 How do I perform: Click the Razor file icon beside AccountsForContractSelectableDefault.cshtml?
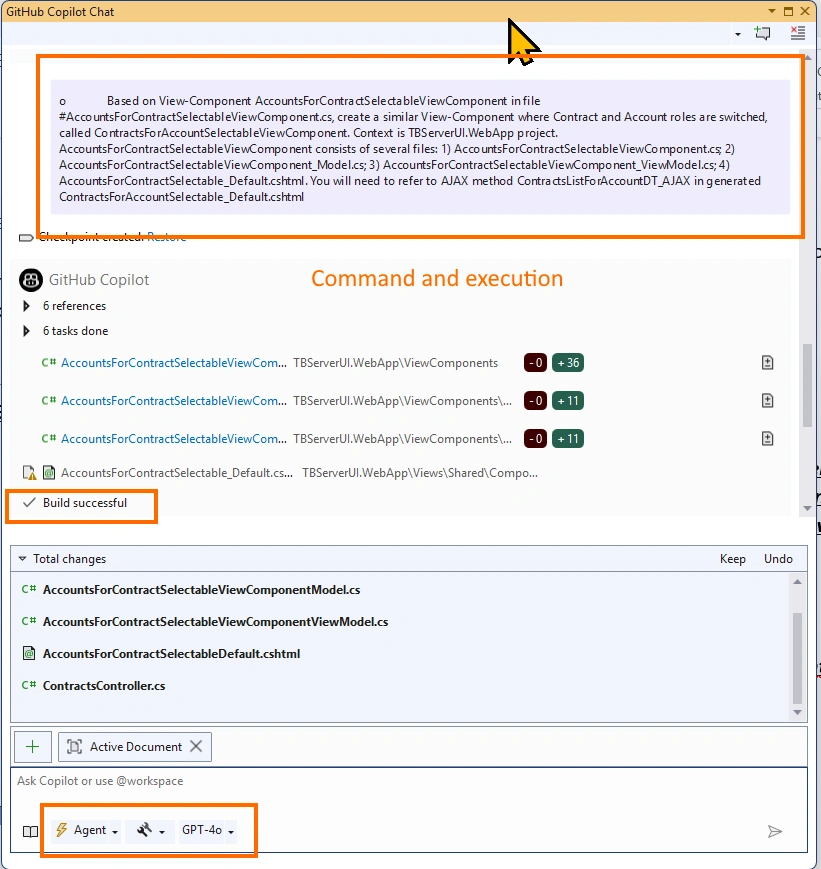[29, 653]
